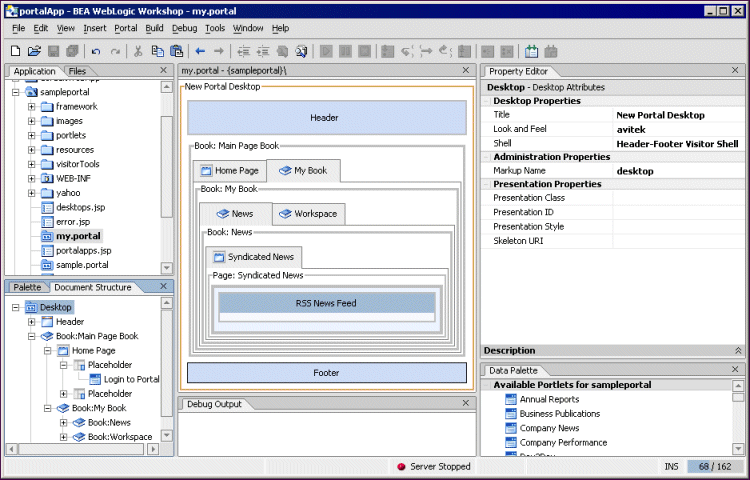Click the Start debug play icon
750x480 pixels.
pos(326,51)
